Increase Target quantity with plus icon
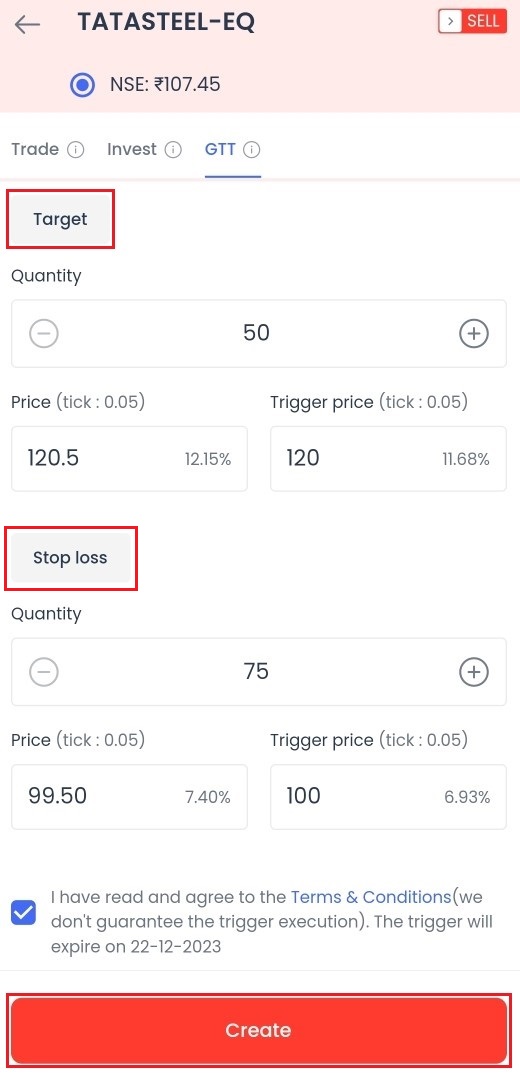The width and height of the screenshot is (520, 1076). pyautogui.click(x=473, y=334)
